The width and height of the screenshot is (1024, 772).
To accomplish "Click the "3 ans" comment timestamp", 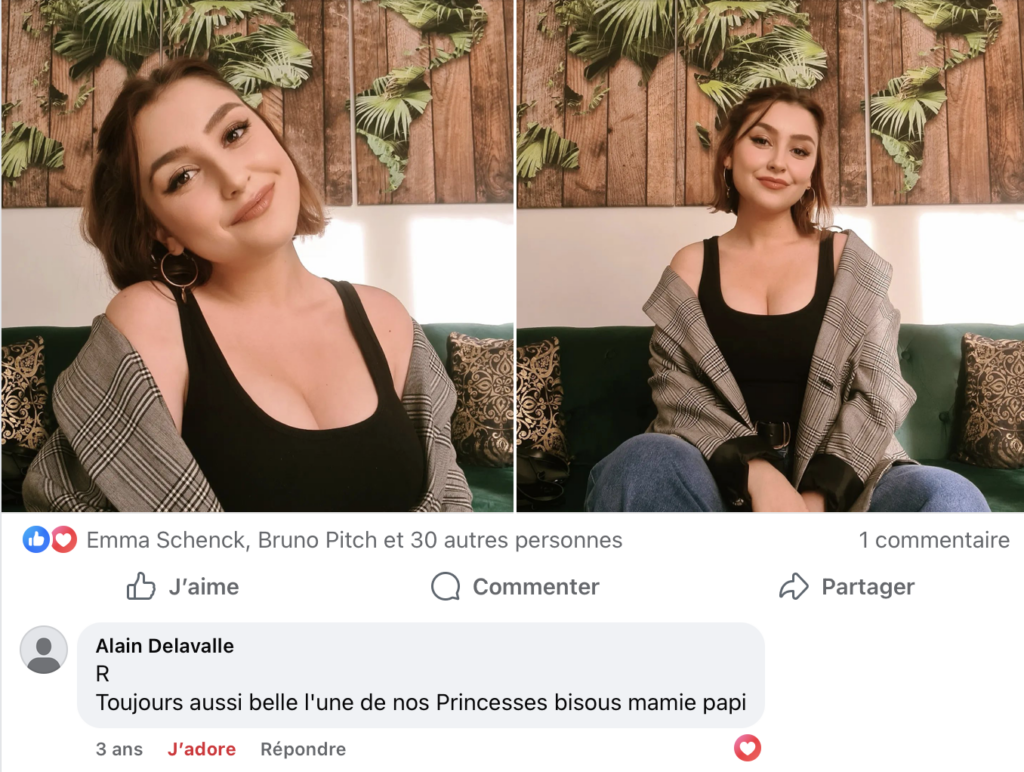I will pyautogui.click(x=119, y=749).
